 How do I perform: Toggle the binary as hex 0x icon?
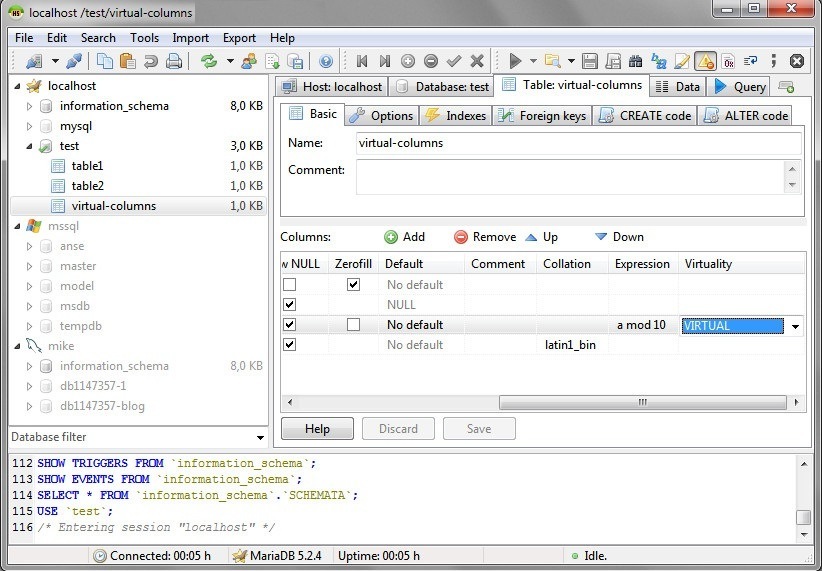(x=728, y=61)
